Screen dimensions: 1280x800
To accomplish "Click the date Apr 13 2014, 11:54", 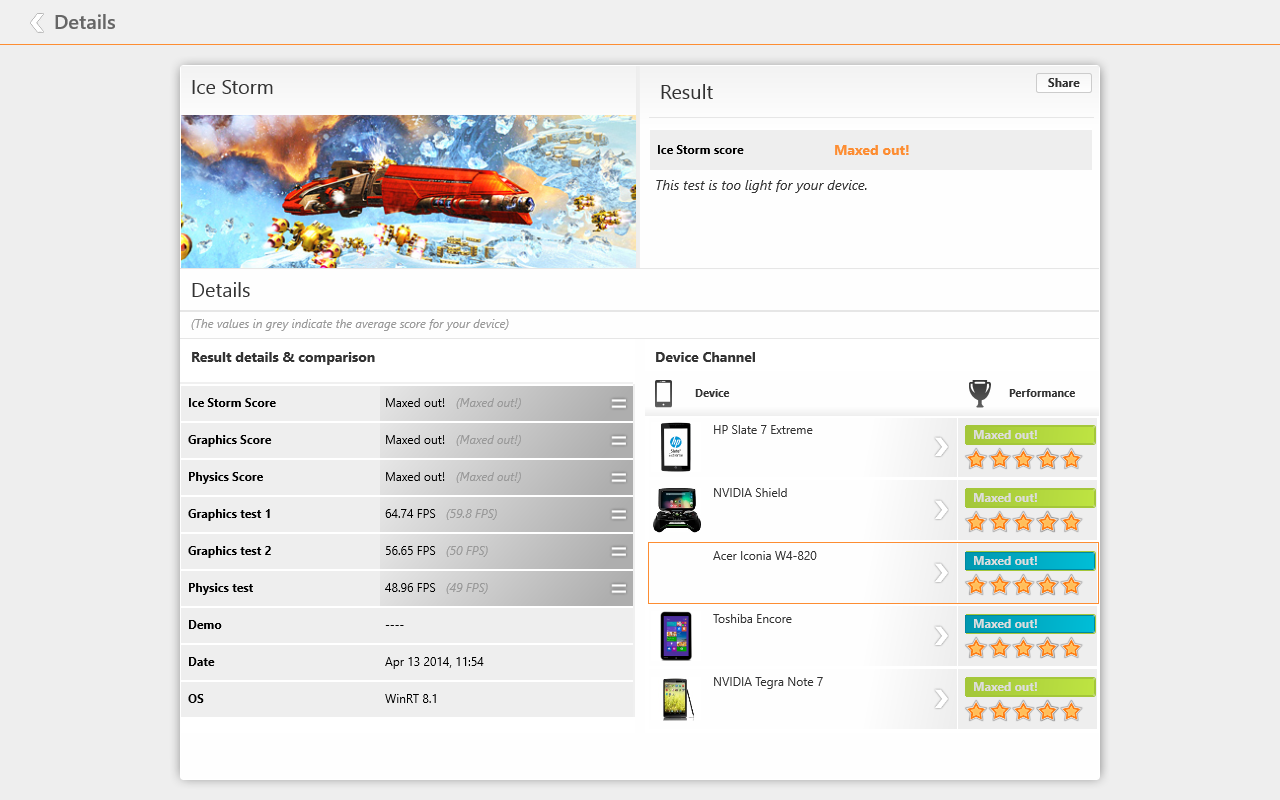I will click(x=434, y=662).
